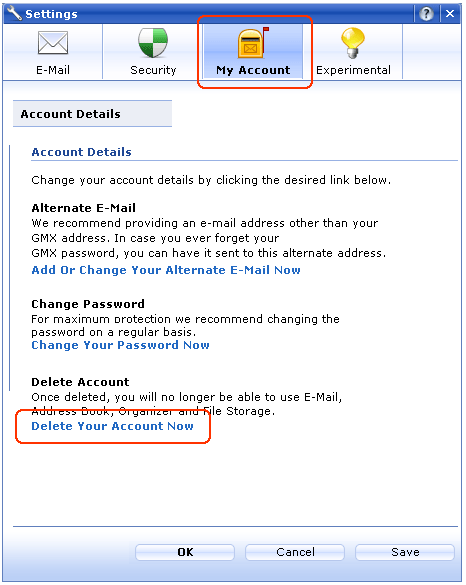
Task: Click the Settings title bar text
Action: tap(51, 14)
